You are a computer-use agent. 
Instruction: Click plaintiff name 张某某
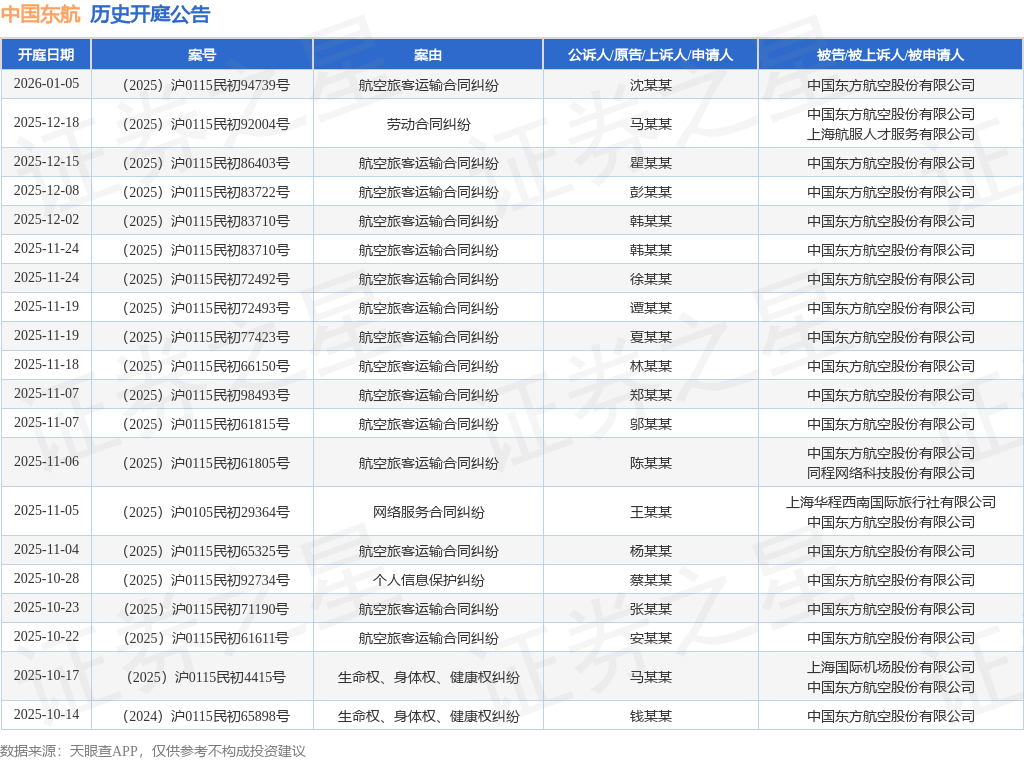click(650, 610)
